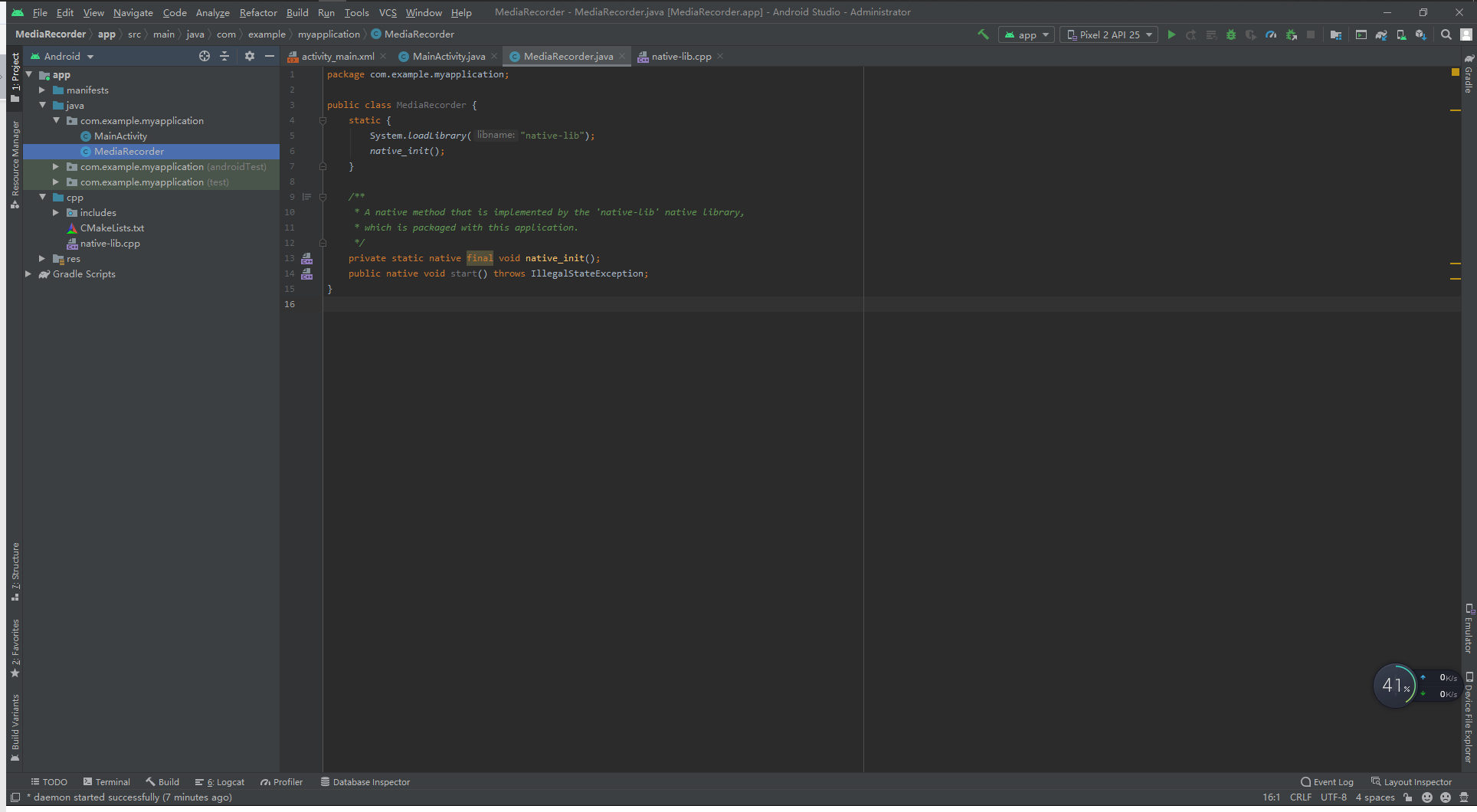
Task: Open the Profile app speedometer icon
Action: point(1271,34)
